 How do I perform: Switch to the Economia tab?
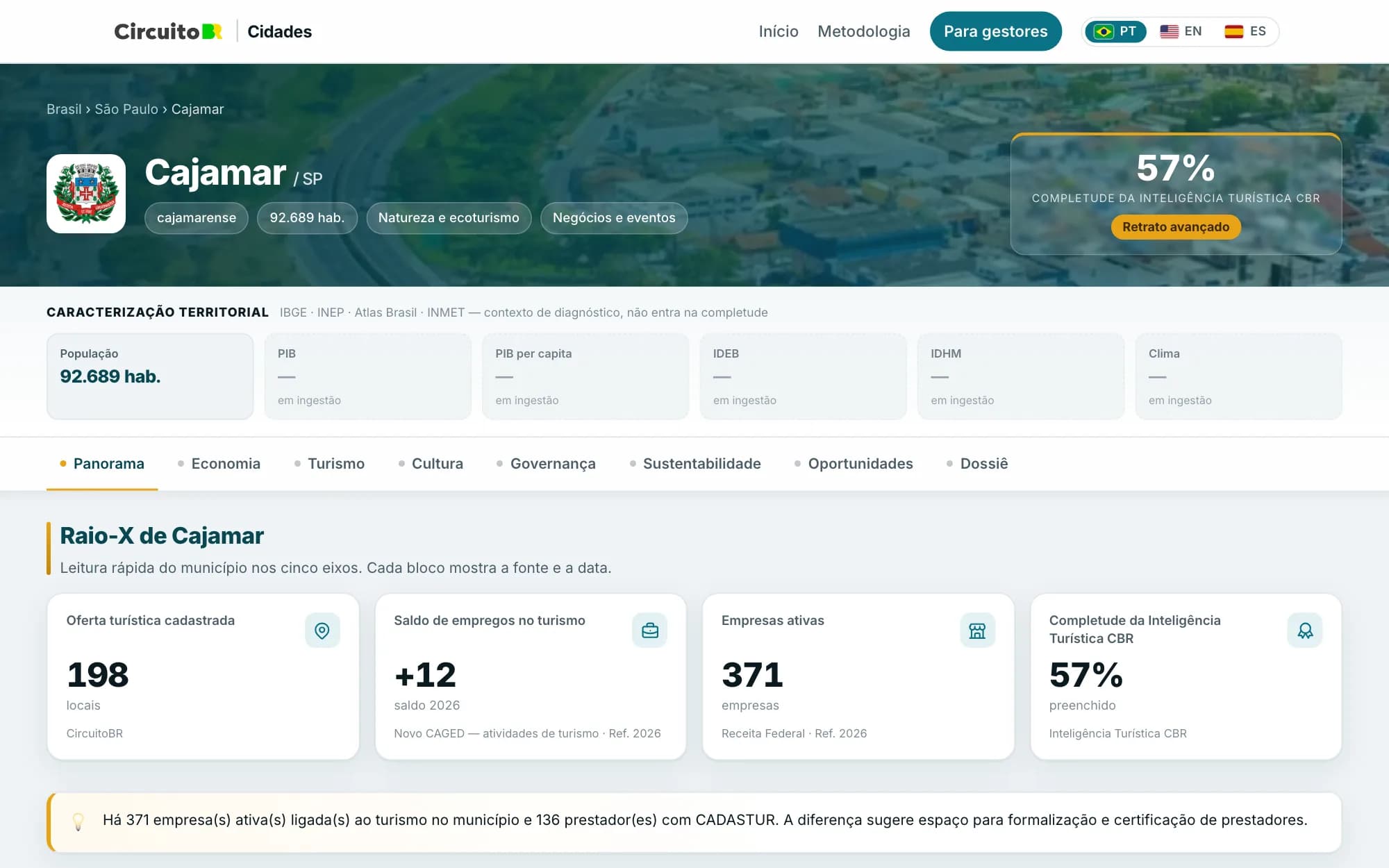(x=219, y=463)
